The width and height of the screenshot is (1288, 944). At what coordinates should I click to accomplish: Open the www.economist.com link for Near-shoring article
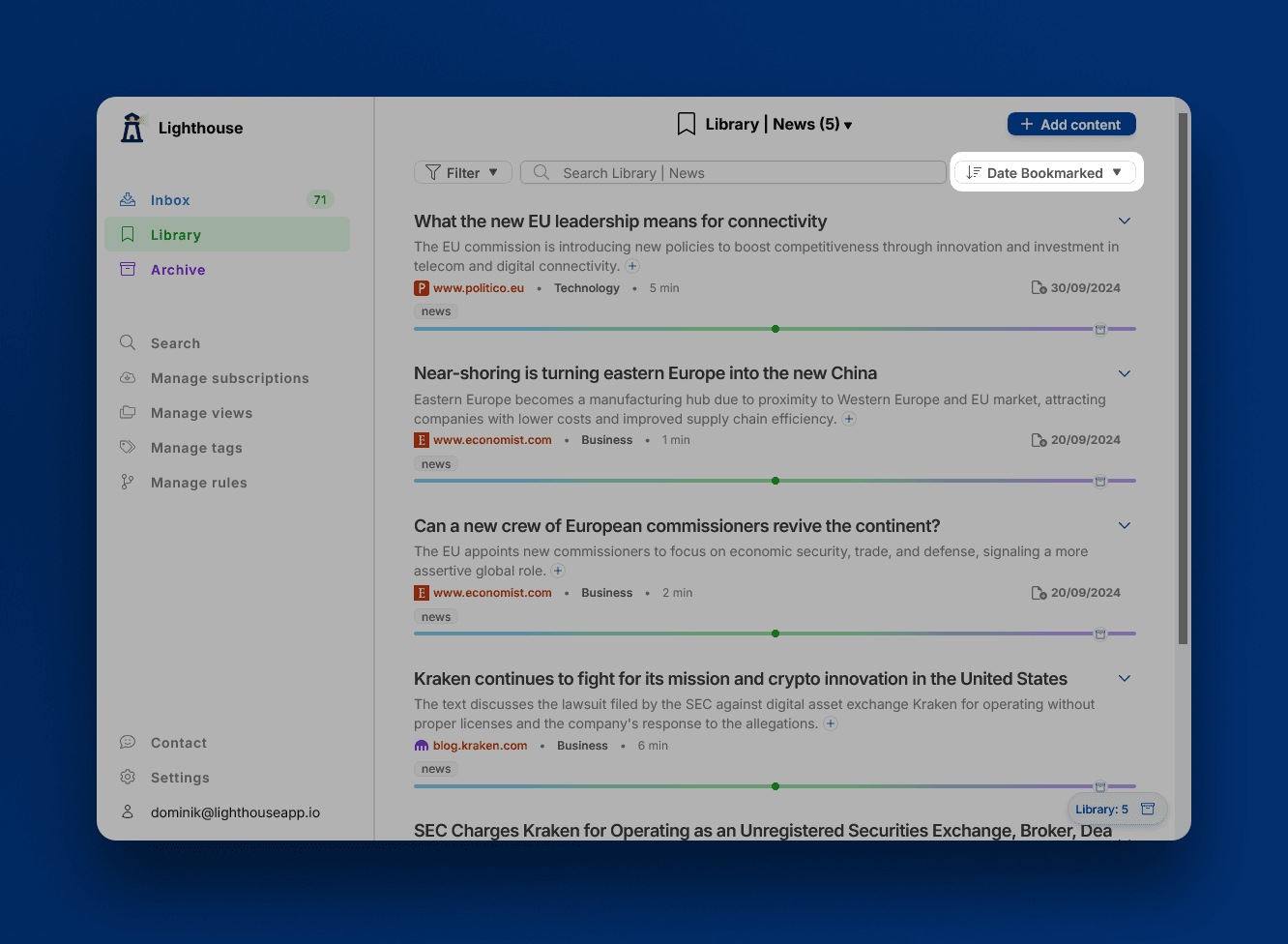[x=492, y=440]
